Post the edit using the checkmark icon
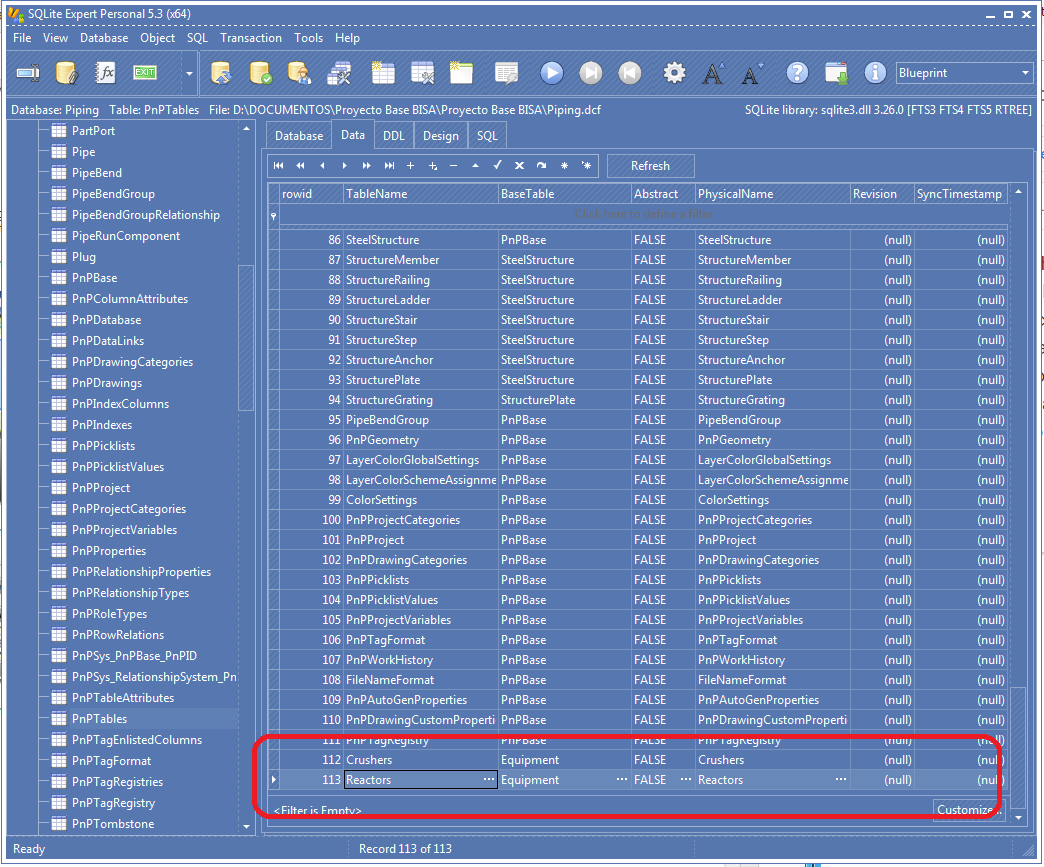The image size is (1044, 867). (497, 165)
